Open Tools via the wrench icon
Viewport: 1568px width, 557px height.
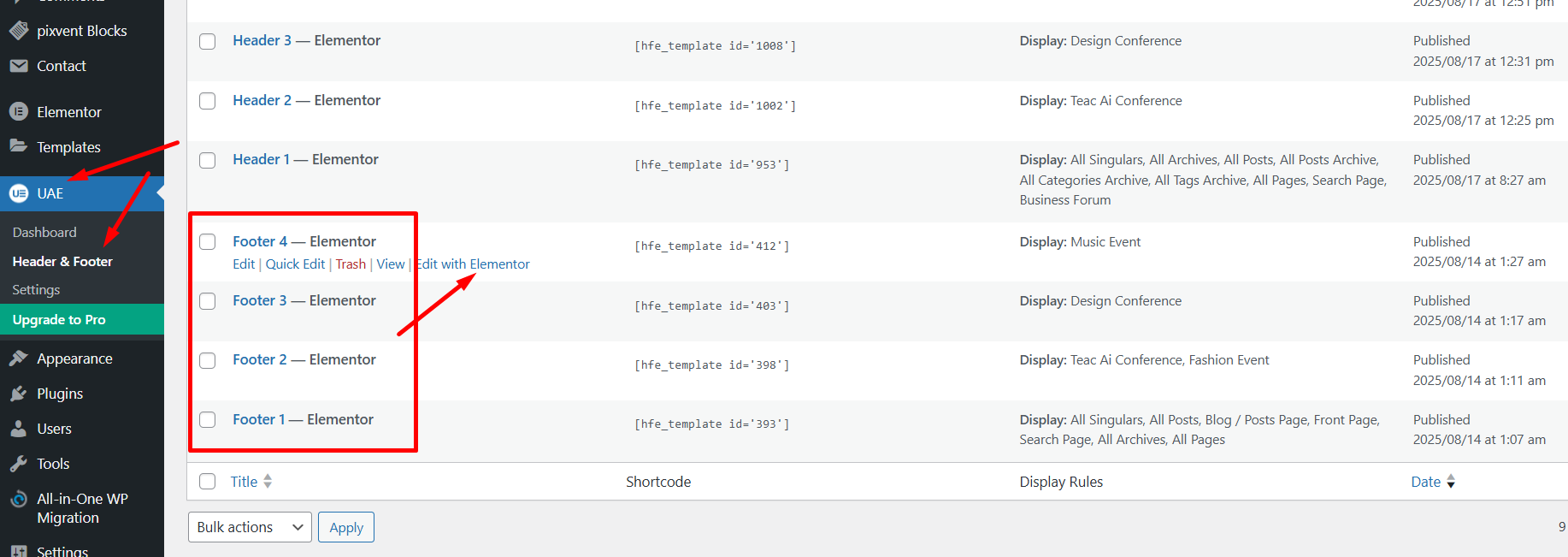pyautogui.click(x=19, y=464)
